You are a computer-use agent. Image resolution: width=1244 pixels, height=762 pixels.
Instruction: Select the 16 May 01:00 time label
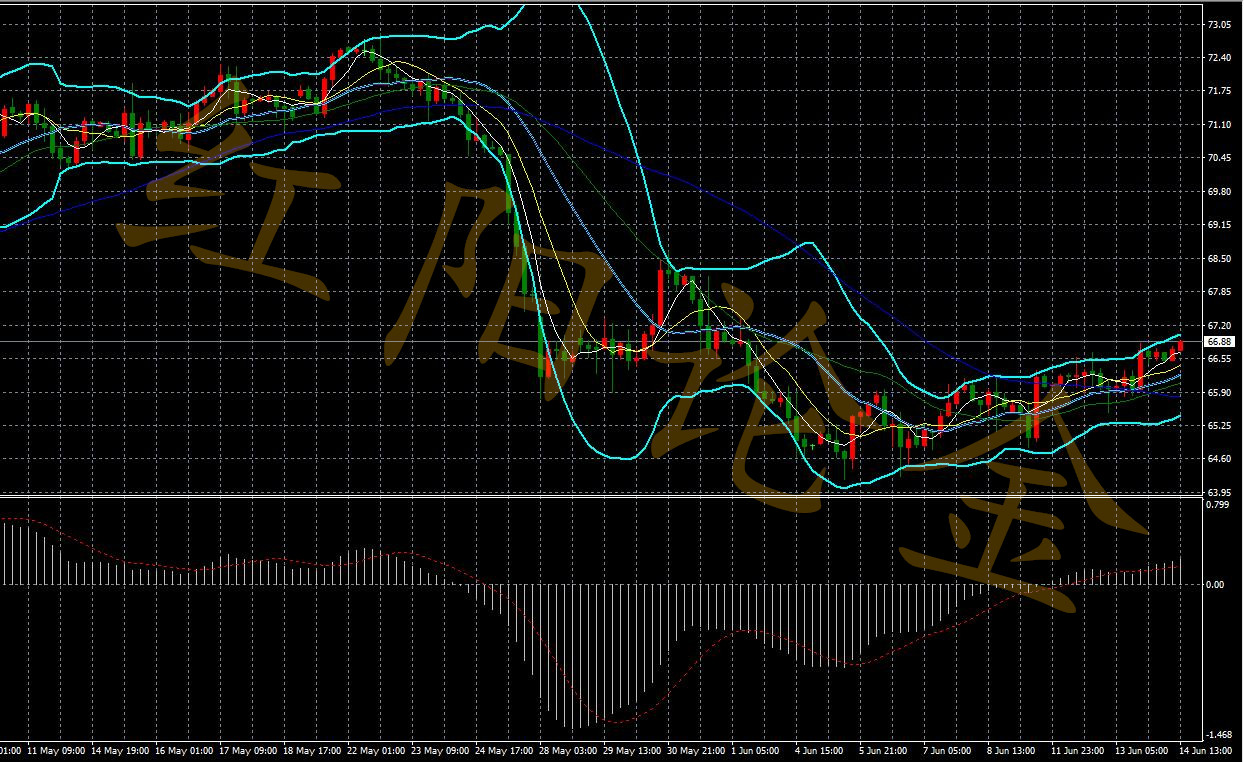(x=184, y=750)
